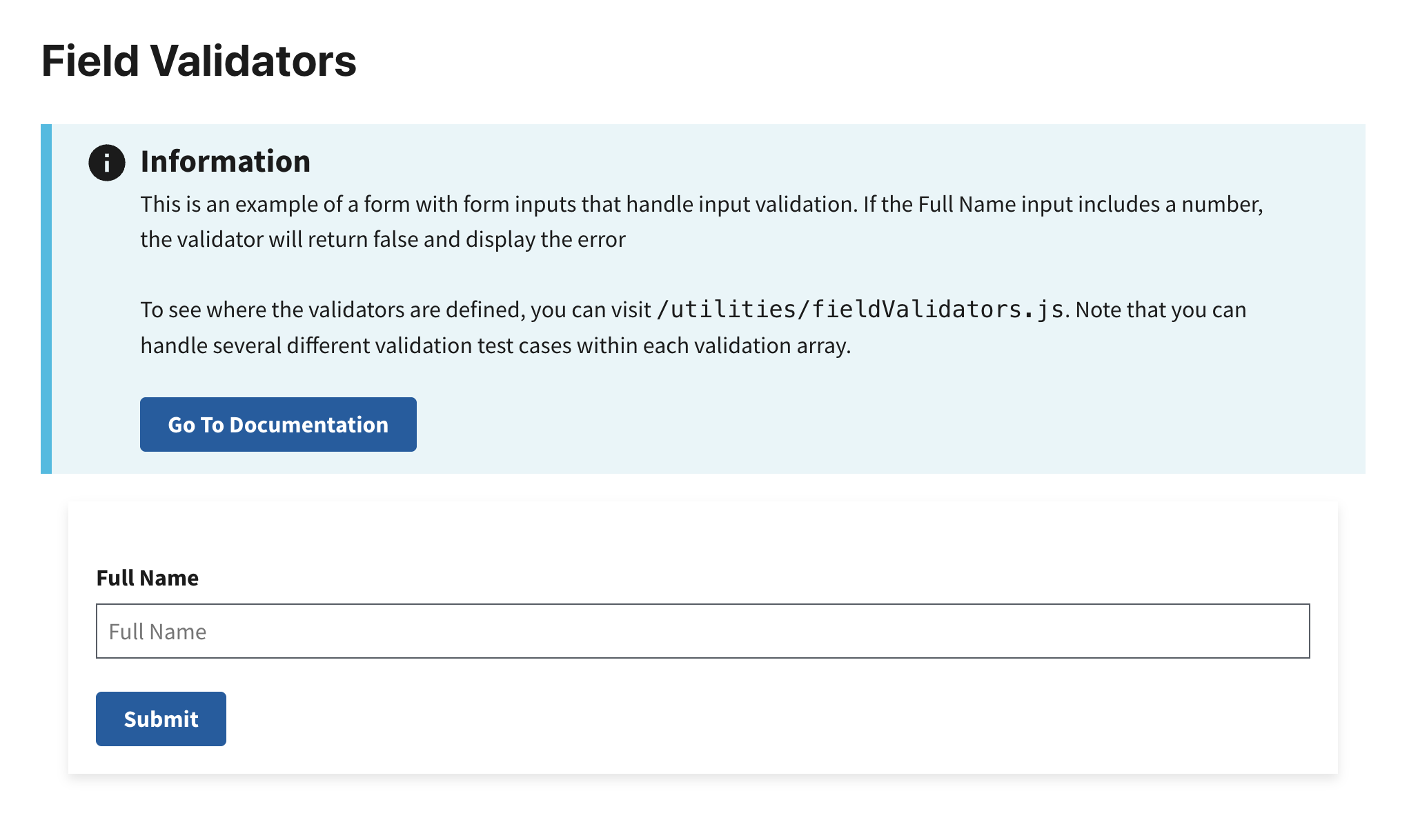Click the left blue accent bar of the banner
1409x840 pixels.
pos(46,297)
